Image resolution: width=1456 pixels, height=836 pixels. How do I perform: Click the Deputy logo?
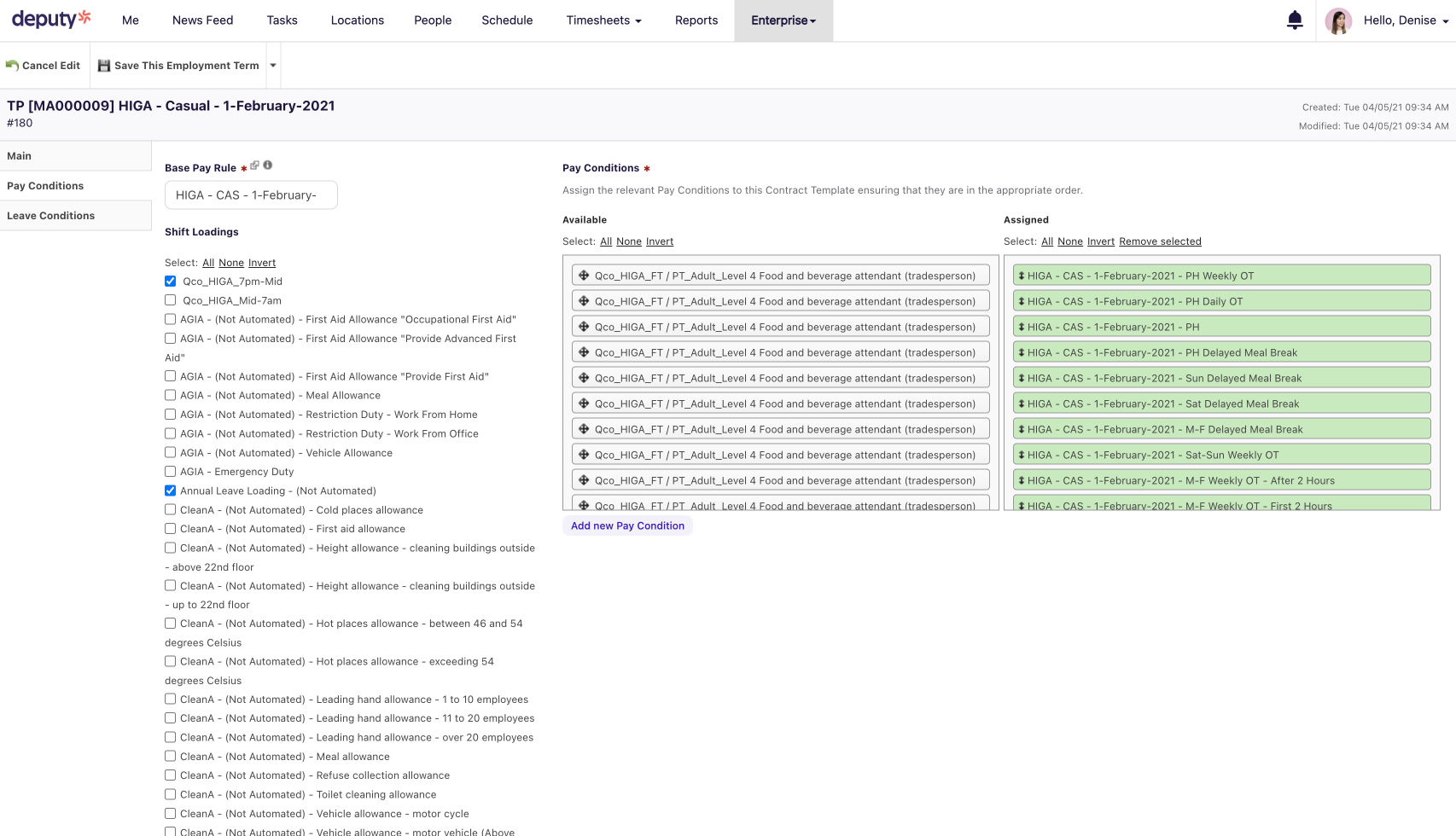point(51,19)
